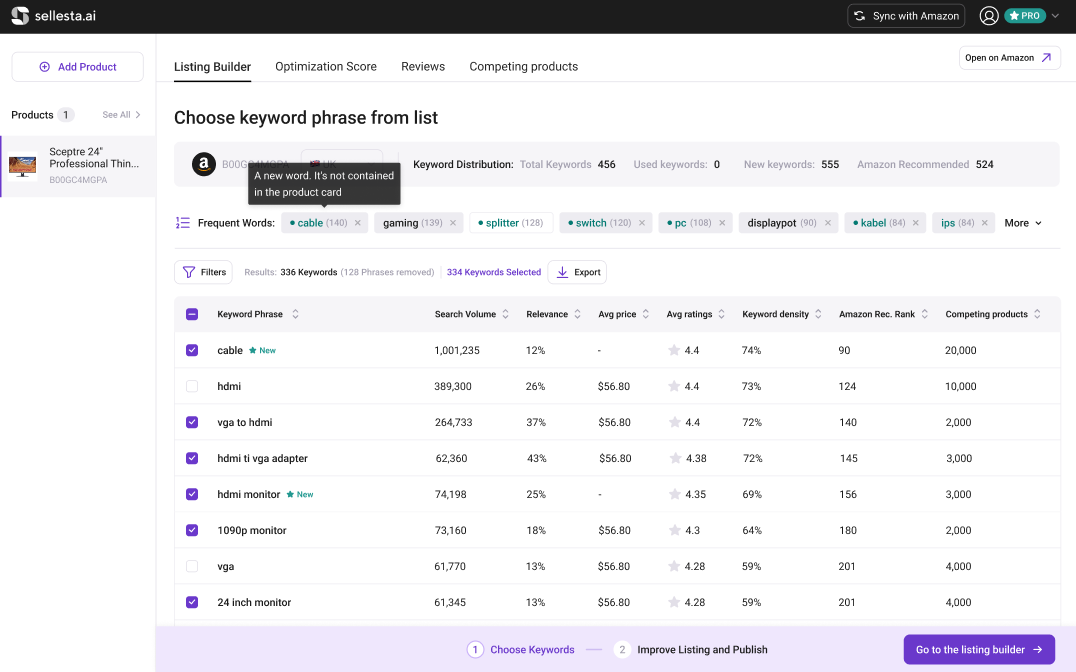Image resolution: width=1076 pixels, height=672 pixels.
Task: Expand Products See All list
Action: click(x=122, y=115)
